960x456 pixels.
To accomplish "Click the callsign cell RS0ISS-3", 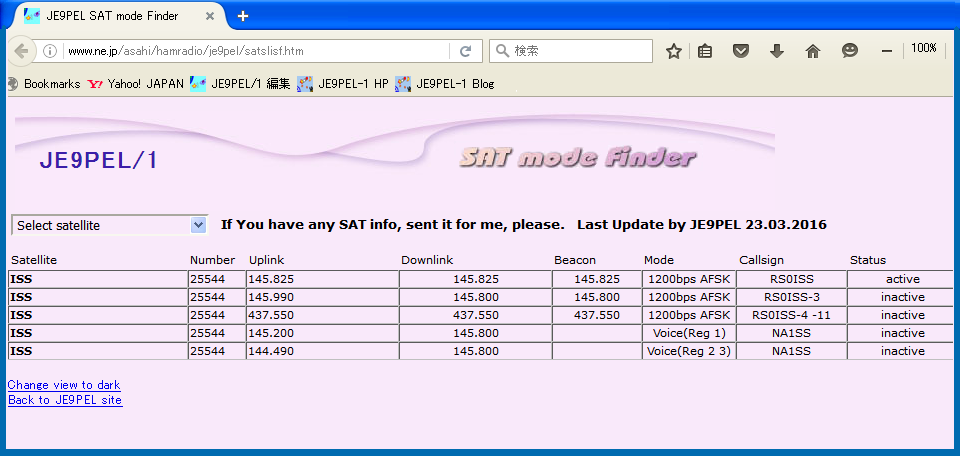I will pyautogui.click(x=792, y=297).
